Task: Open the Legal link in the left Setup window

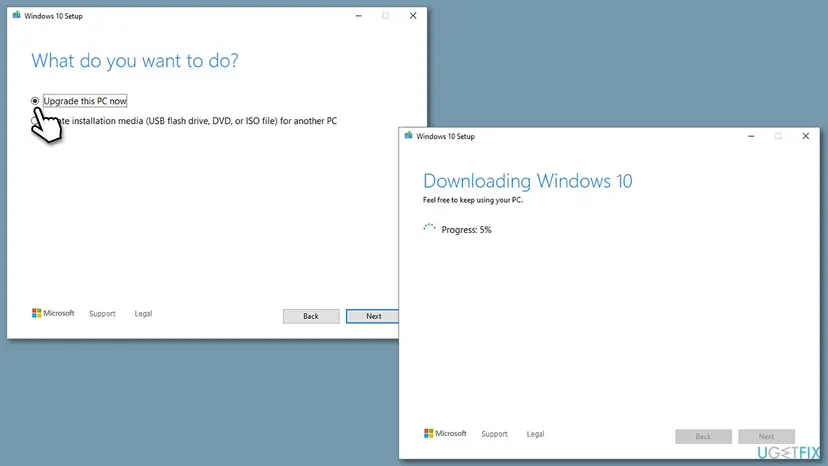Action: point(143,314)
